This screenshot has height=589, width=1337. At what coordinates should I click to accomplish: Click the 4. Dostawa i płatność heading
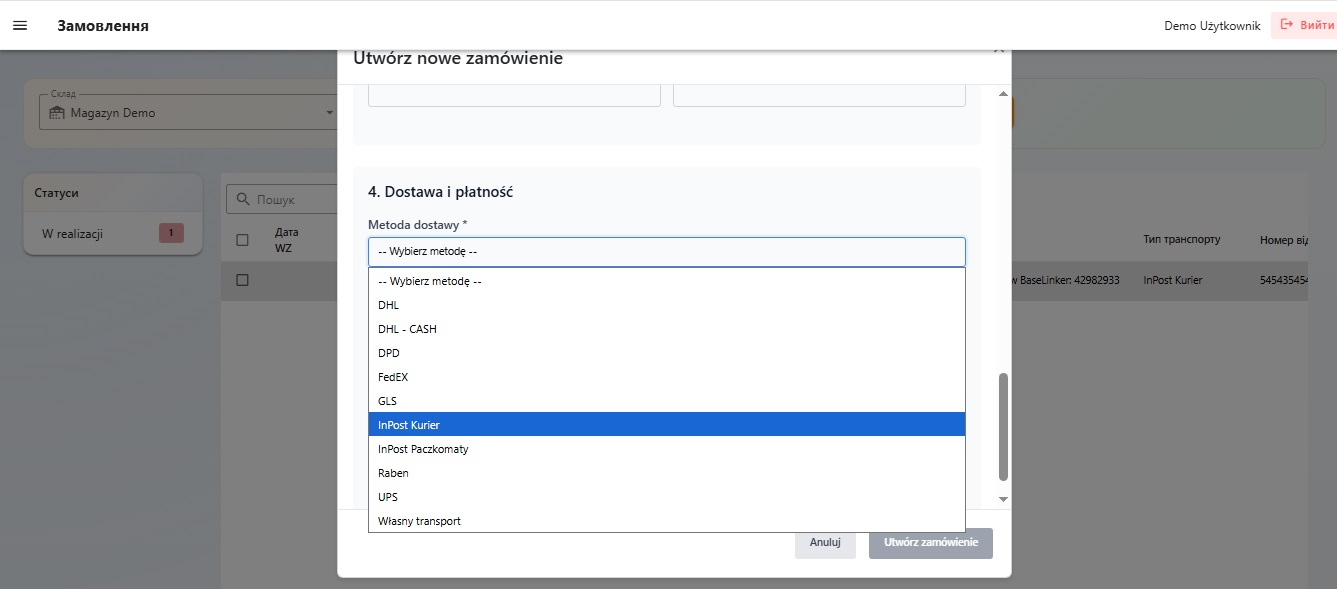pos(440,191)
